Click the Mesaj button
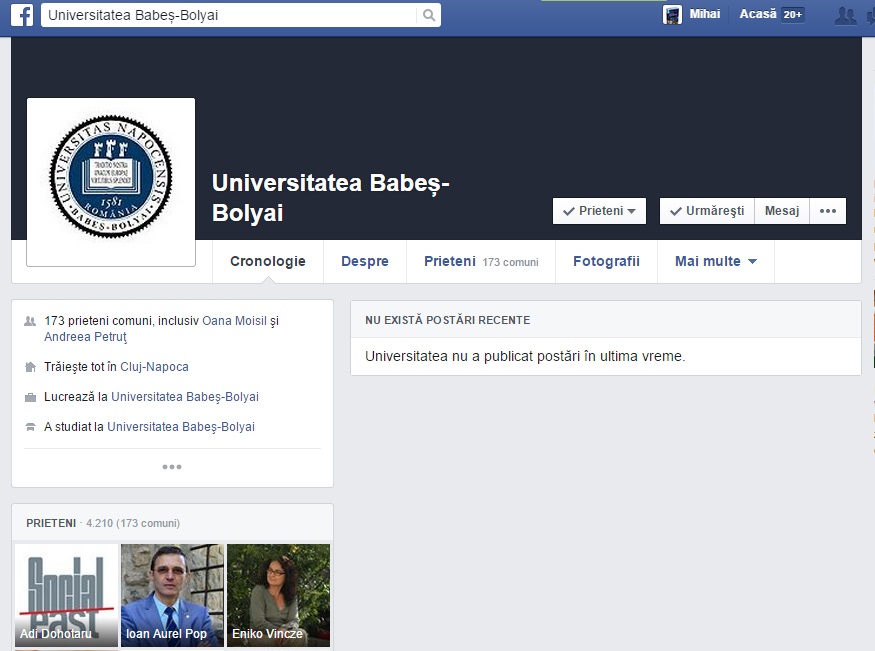875x651 pixels. point(782,211)
